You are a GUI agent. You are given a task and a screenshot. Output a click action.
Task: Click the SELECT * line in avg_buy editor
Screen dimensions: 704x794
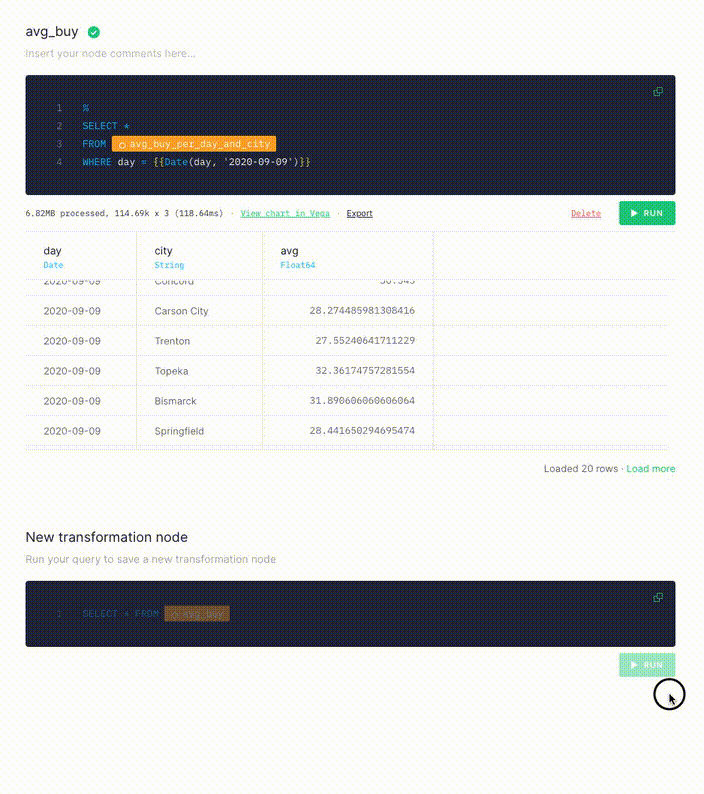106,126
